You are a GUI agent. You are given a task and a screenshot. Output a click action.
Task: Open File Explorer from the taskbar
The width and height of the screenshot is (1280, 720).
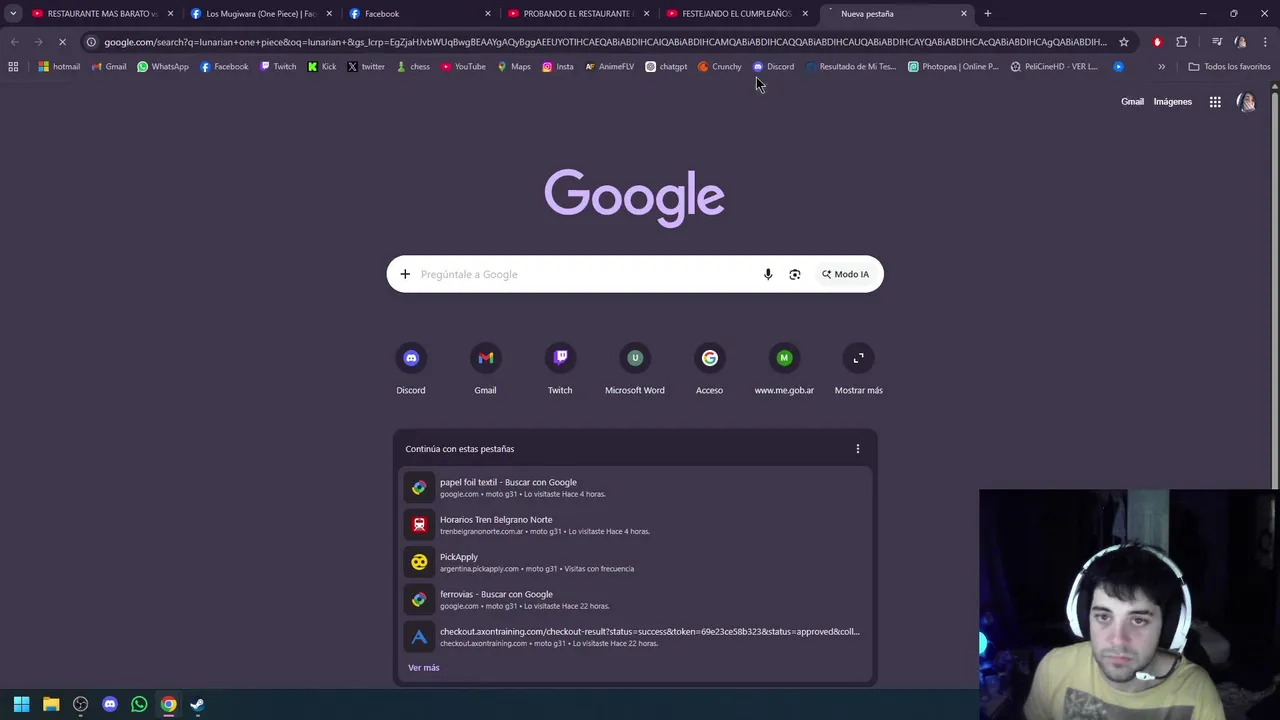(x=51, y=704)
